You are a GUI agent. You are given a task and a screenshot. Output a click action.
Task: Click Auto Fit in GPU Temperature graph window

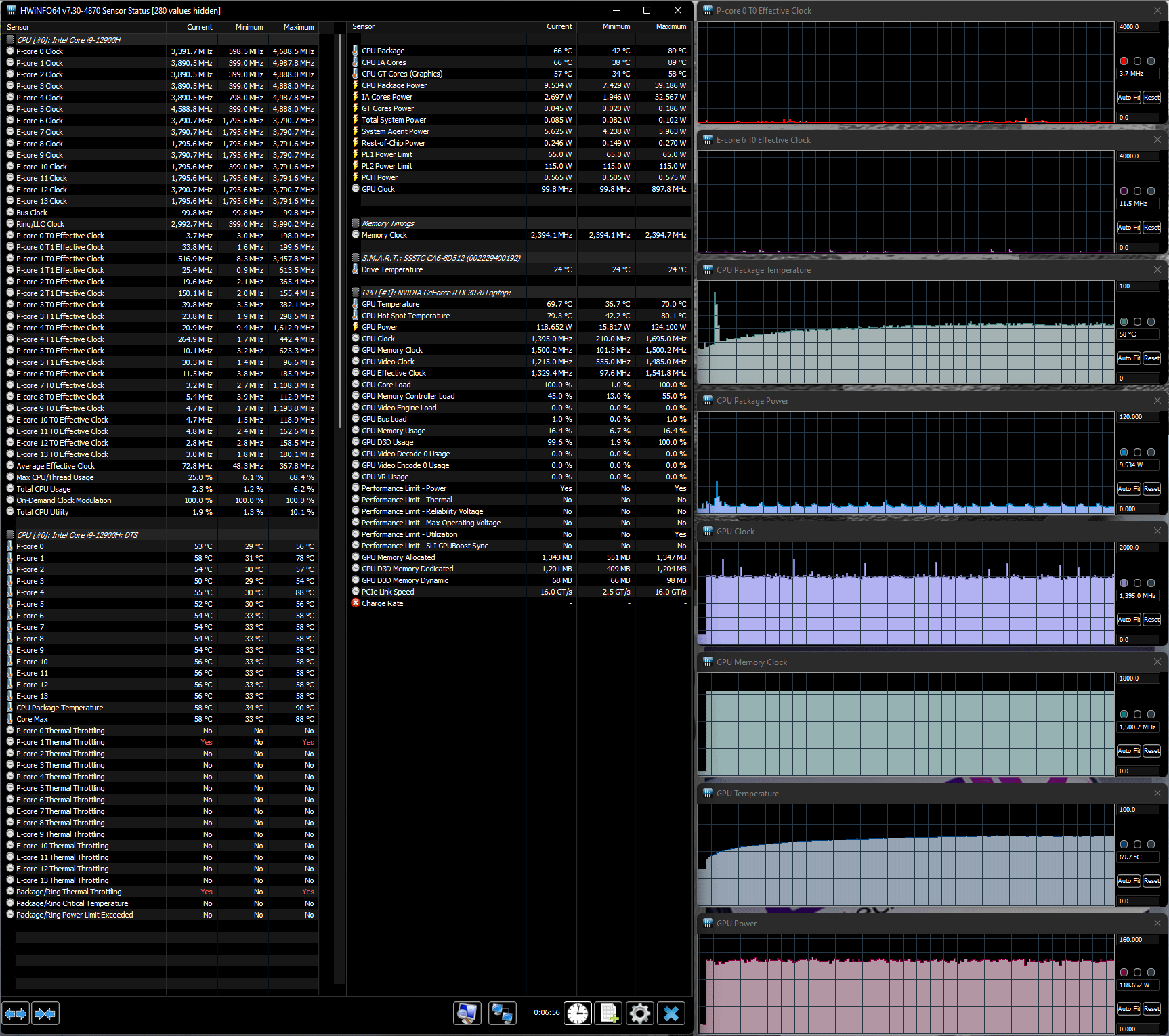pyautogui.click(x=1128, y=881)
